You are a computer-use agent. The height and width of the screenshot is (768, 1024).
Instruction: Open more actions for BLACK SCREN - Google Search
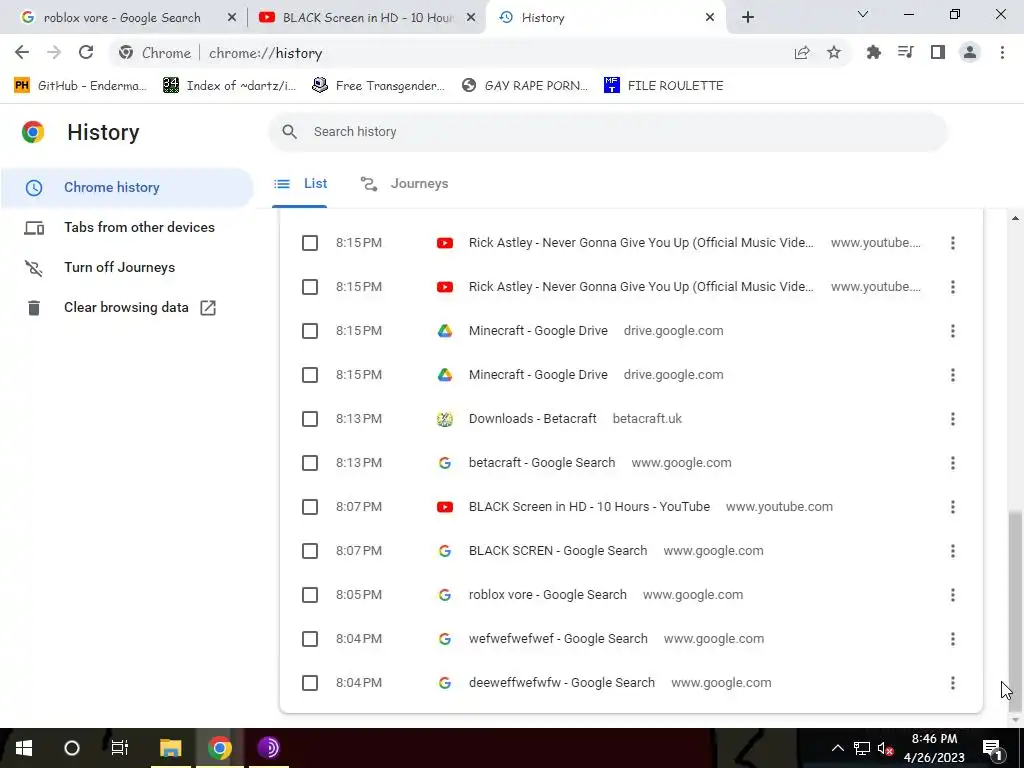[953, 551]
